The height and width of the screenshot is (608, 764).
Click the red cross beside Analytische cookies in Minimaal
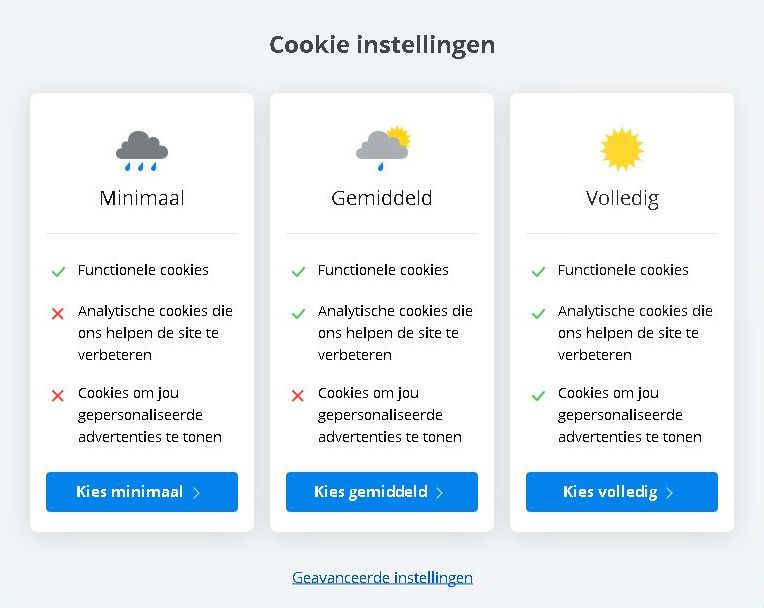click(57, 313)
